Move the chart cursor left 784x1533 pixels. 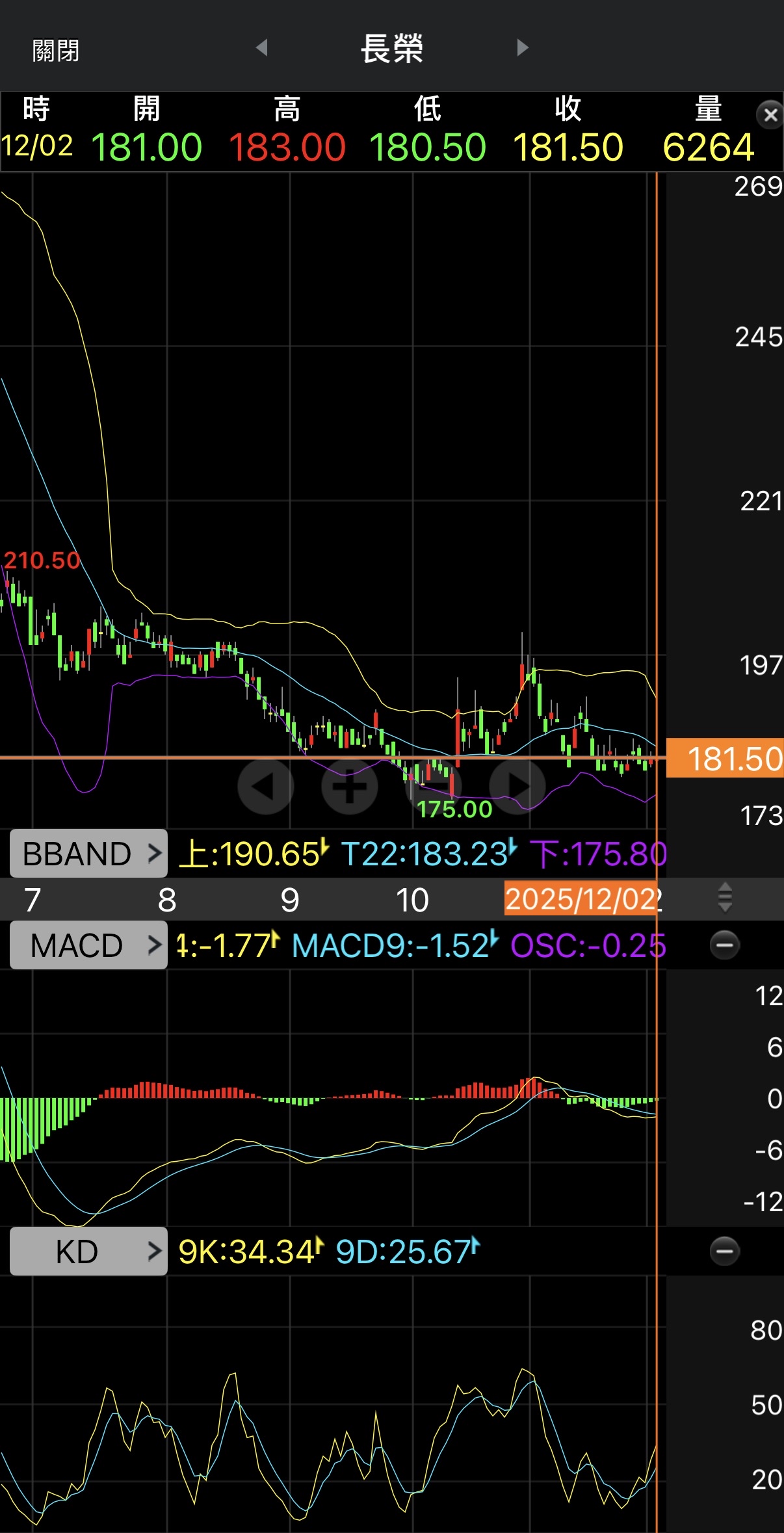click(266, 786)
